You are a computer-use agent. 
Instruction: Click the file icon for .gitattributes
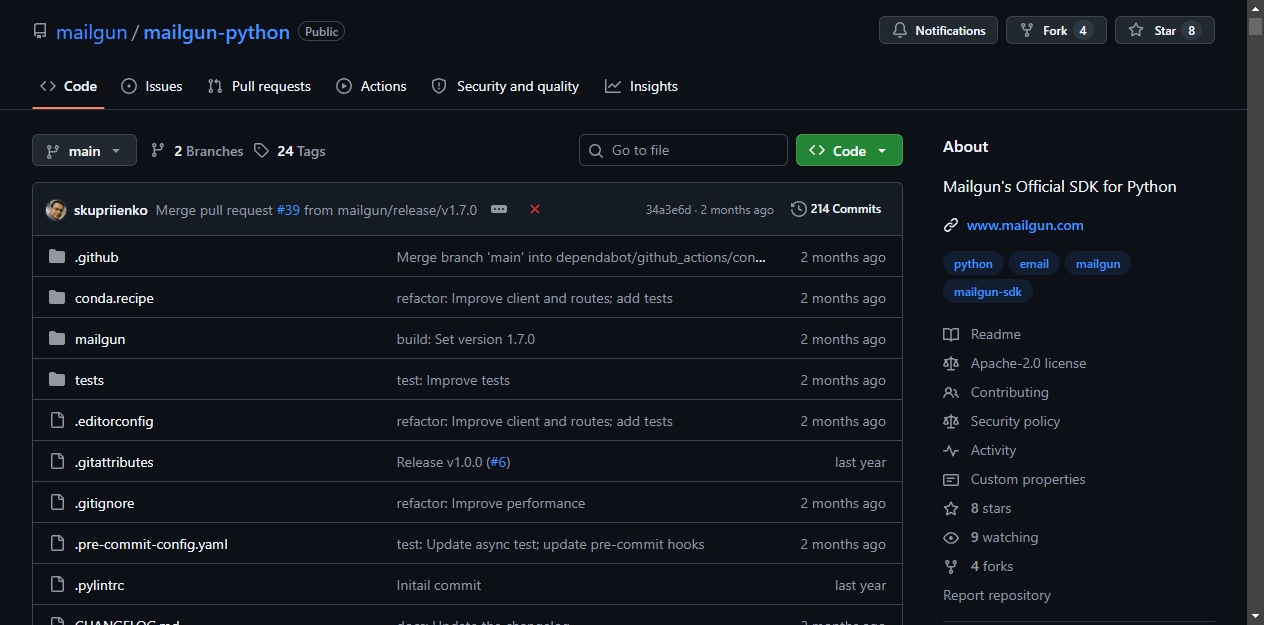tap(57, 462)
